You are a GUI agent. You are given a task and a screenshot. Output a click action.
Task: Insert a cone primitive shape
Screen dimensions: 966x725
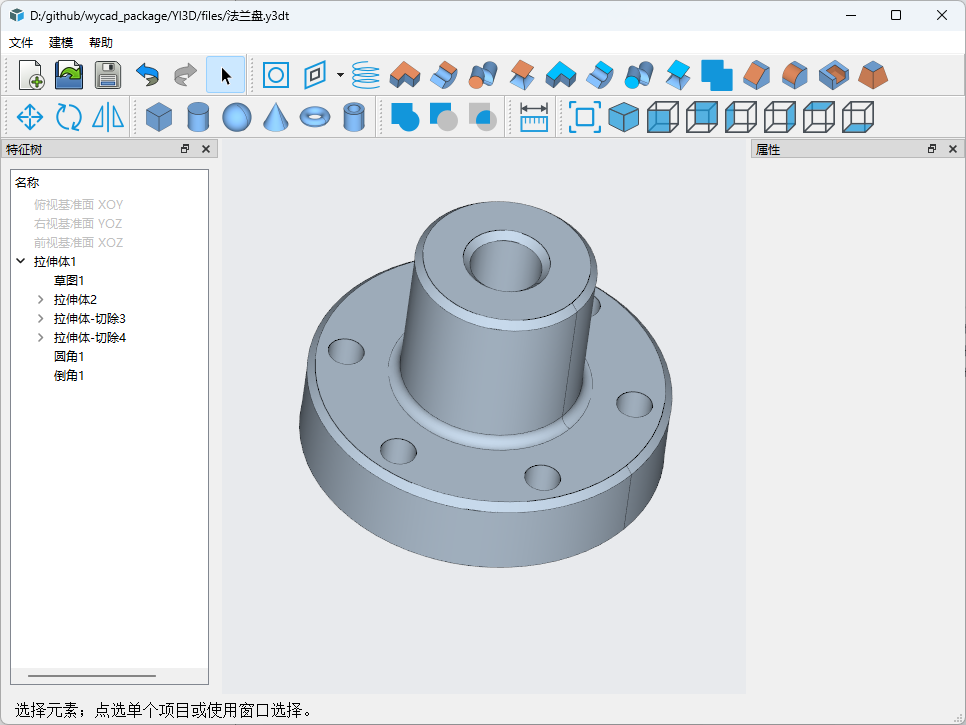click(275, 116)
